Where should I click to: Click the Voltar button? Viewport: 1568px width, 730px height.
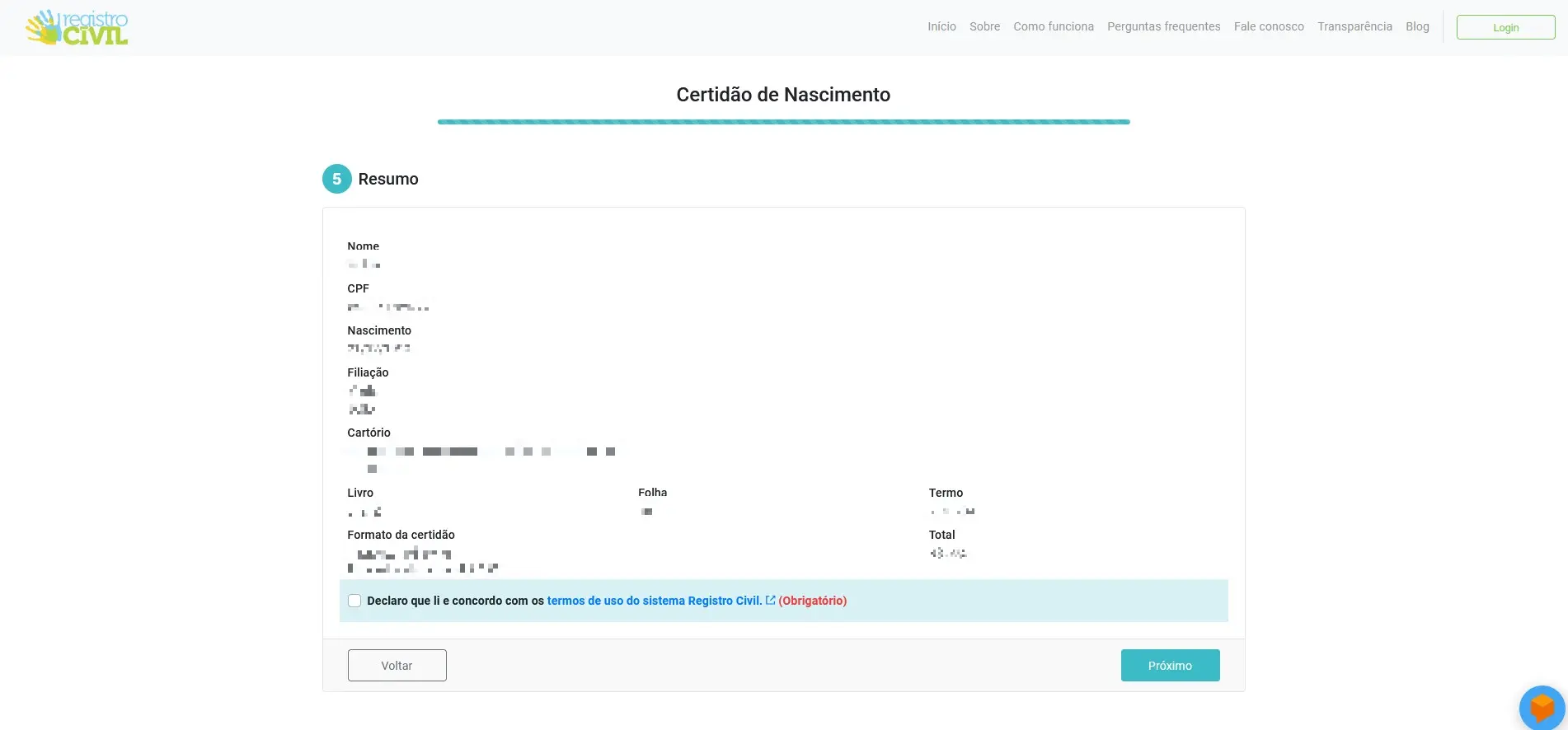397,665
